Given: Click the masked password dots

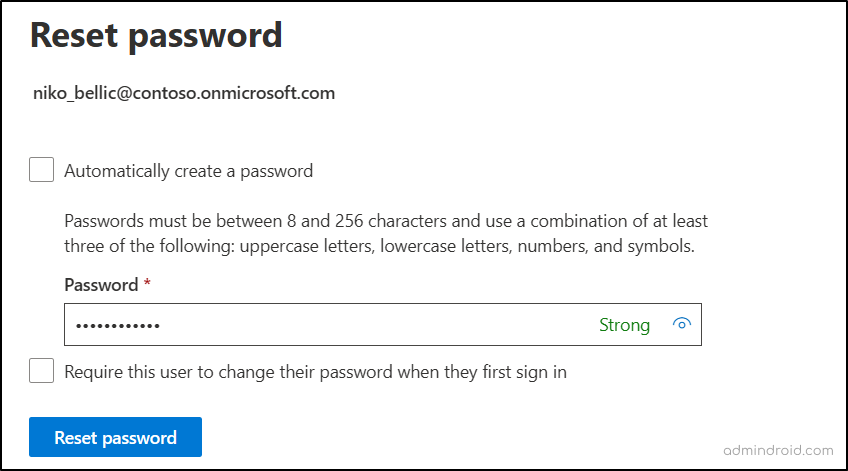Looking at the screenshot, I should tap(117, 326).
